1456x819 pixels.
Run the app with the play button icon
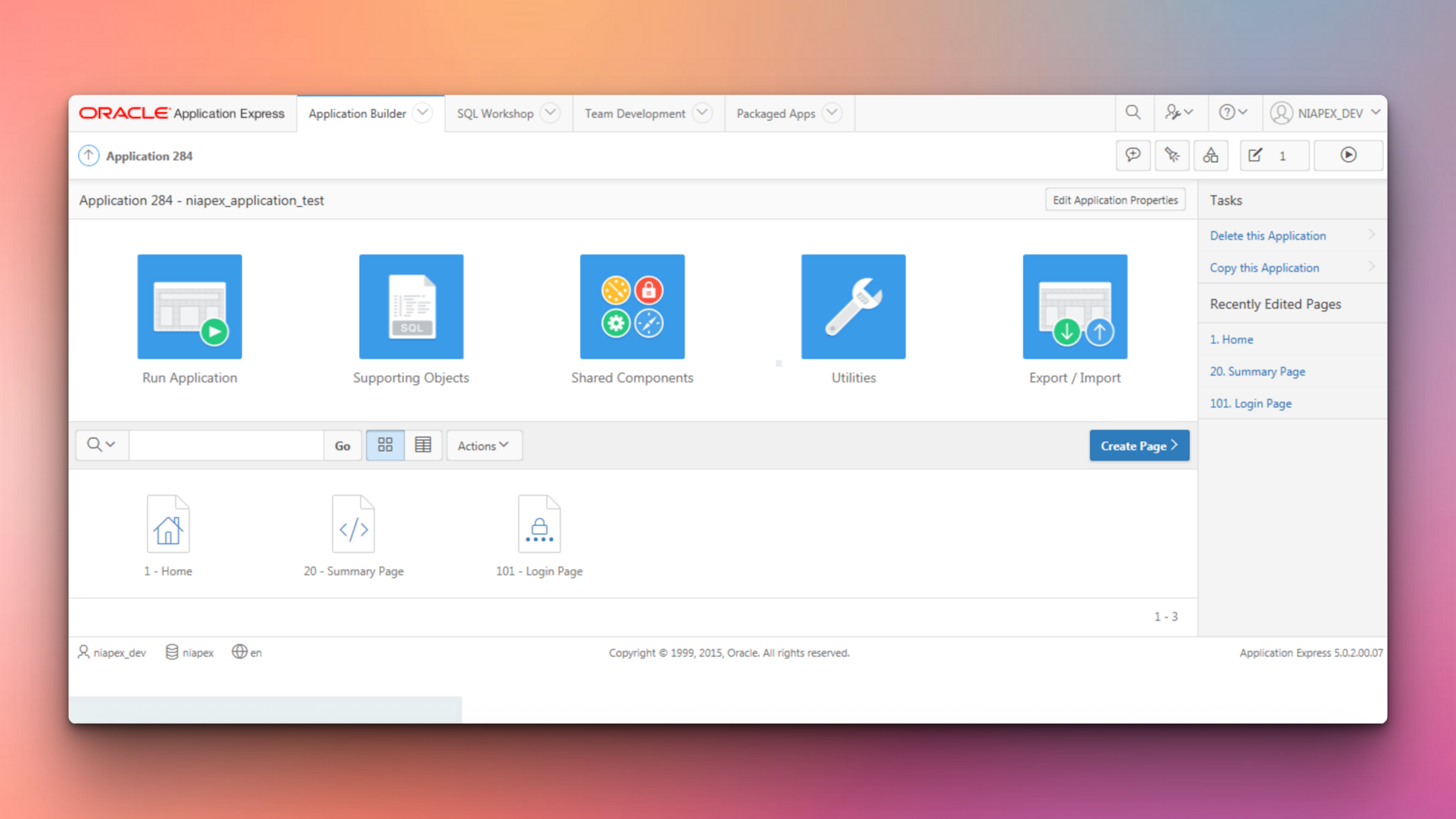pyautogui.click(x=1348, y=155)
